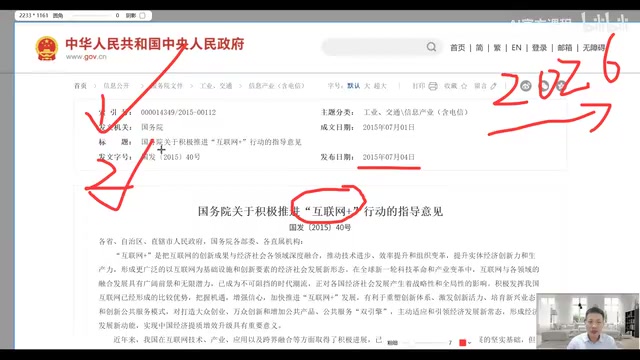Open 信息产业(含电信) breadcrumb link
The width and height of the screenshot is (640, 360).
coord(277,86)
